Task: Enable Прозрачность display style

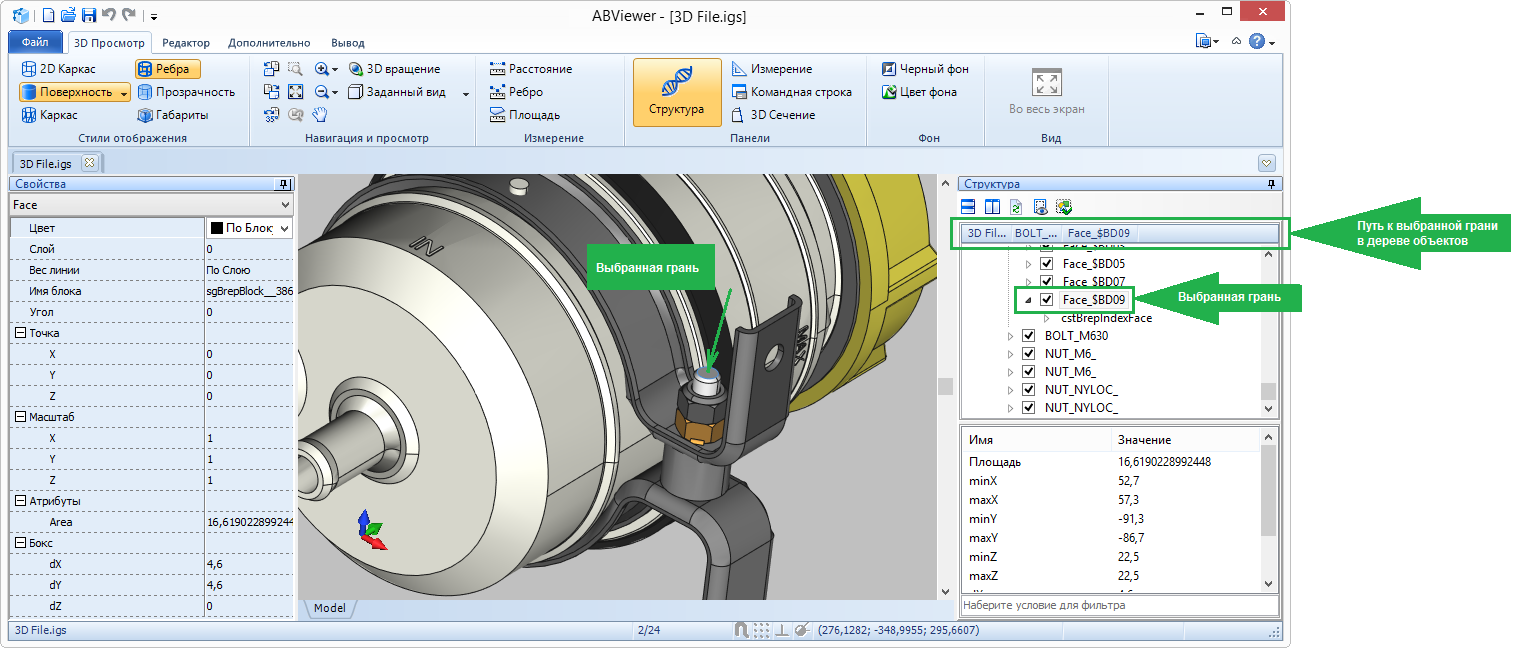Action: pos(185,92)
